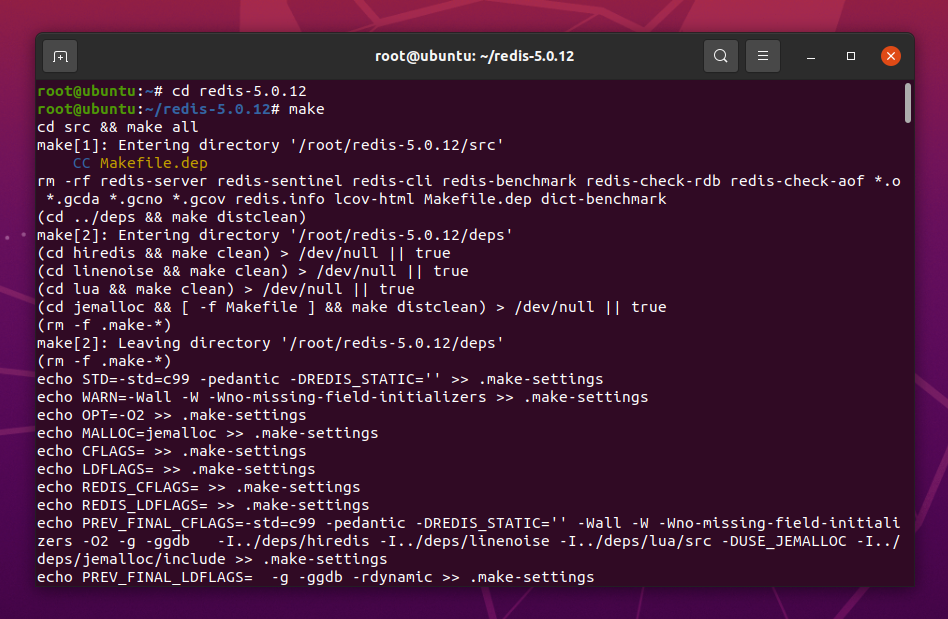Click 'Makefile.dep' in the CC line
Viewport: 948px width, 619px height.
pyautogui.click(x=154, y=163)
